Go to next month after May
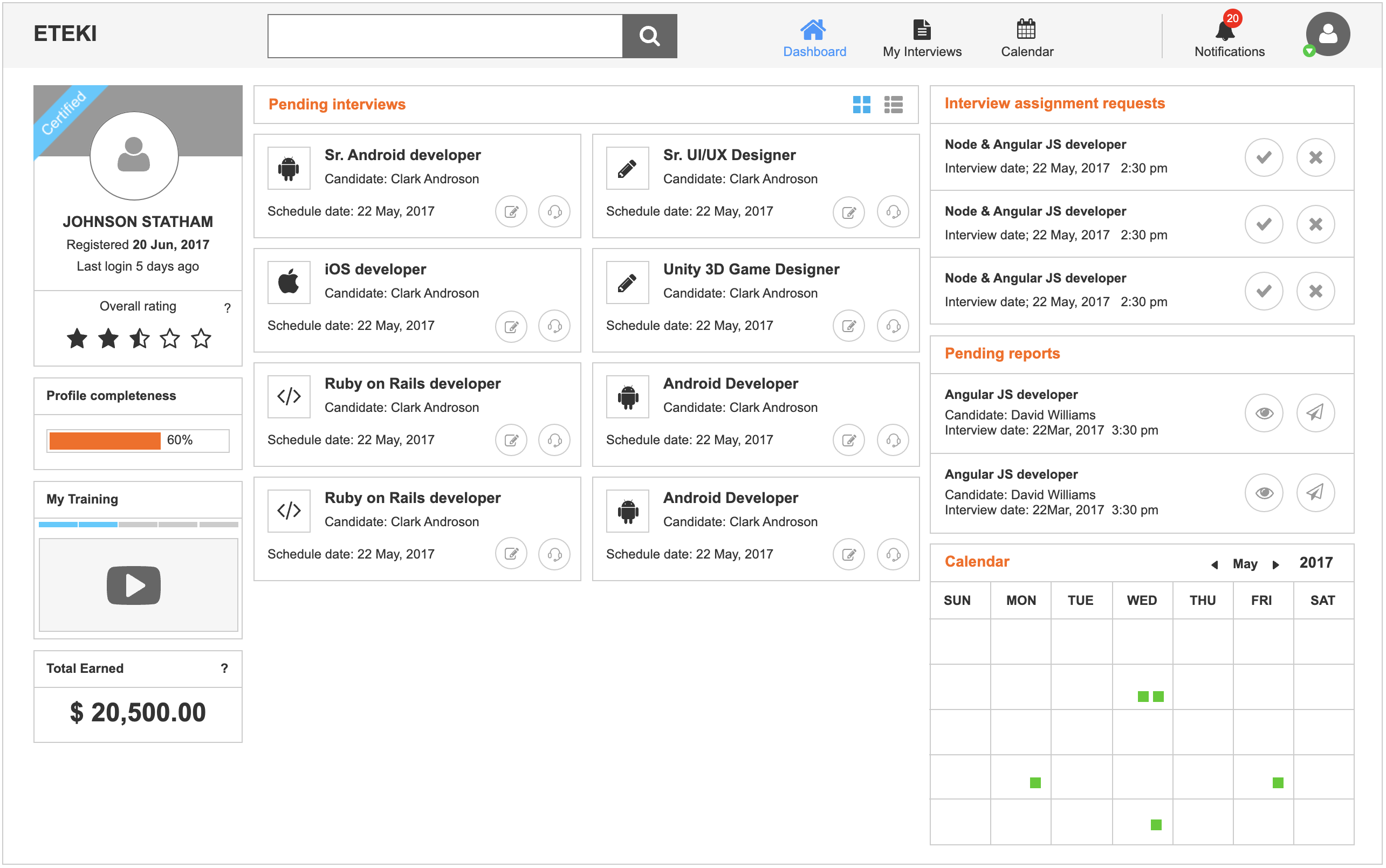Viewport: 1386px width, 868px height. pyautogui.click(x=1275, y=565)
